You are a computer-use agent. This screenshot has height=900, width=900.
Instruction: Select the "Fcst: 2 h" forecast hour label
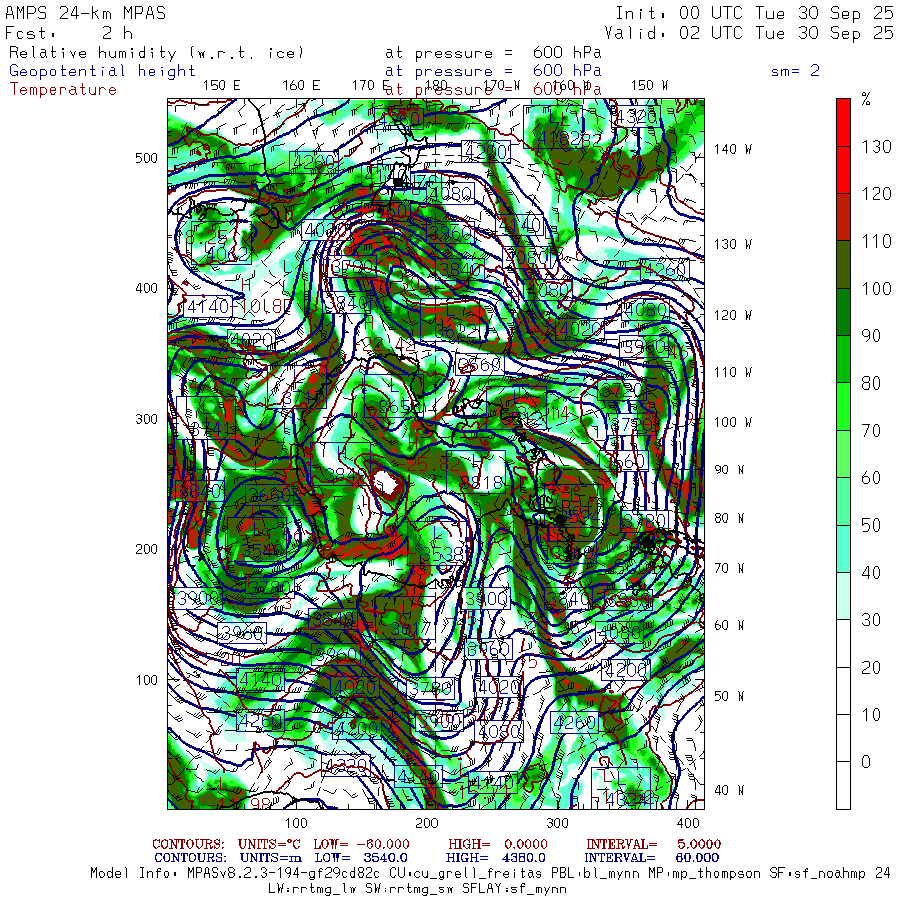[69, 33]
